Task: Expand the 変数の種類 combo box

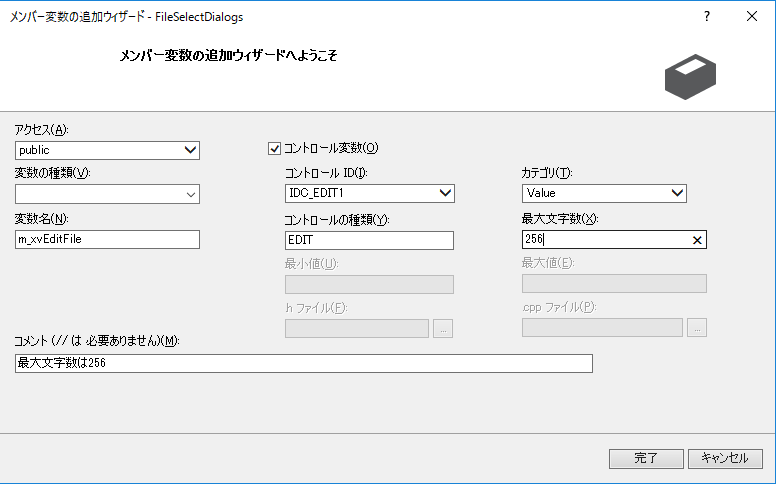Action: (x=107, y=194)
